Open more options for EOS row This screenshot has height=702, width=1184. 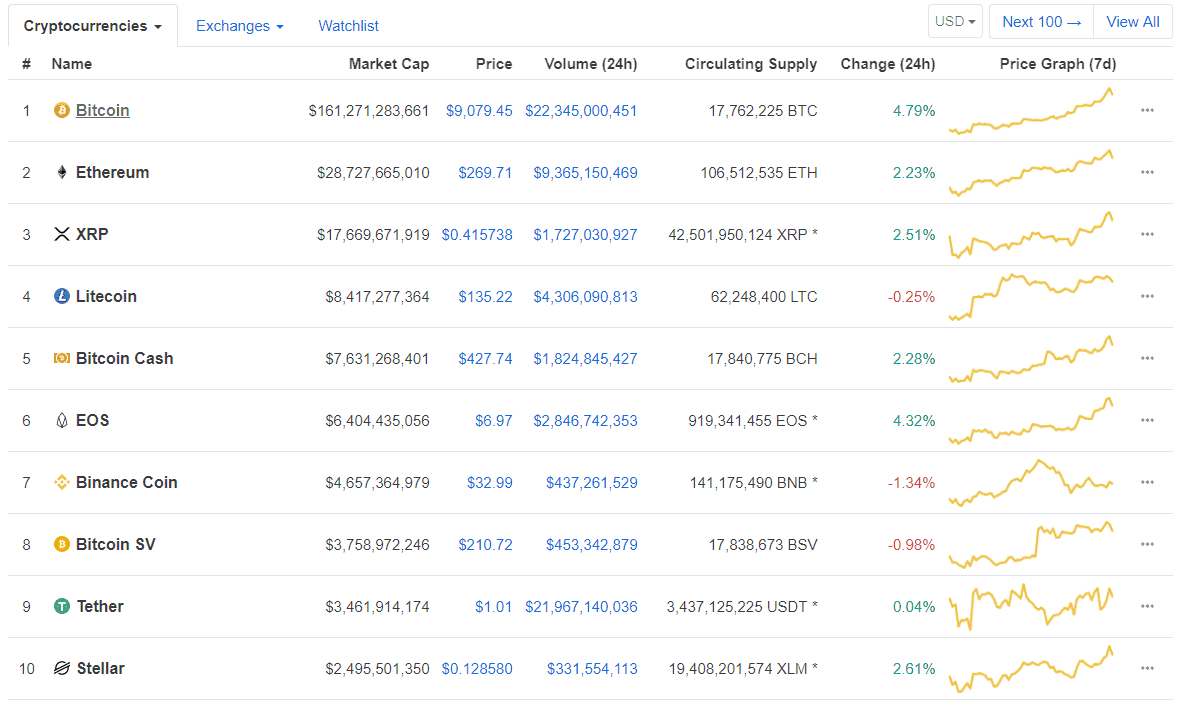pos(1147,420)
